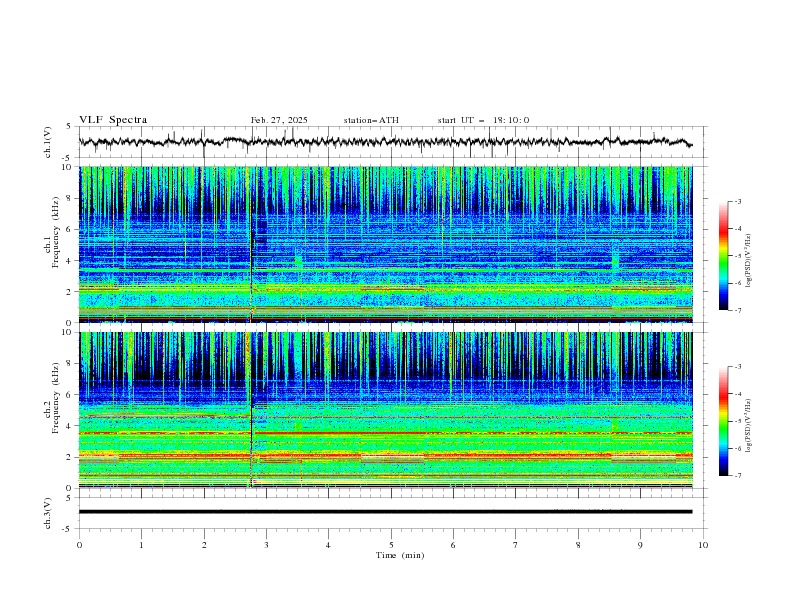This screenshot has height=612, width=792.
Task: Click the ch.1 colorbar 'log(PSD)(V²/Hz)' label
Action: click(749, 261)
